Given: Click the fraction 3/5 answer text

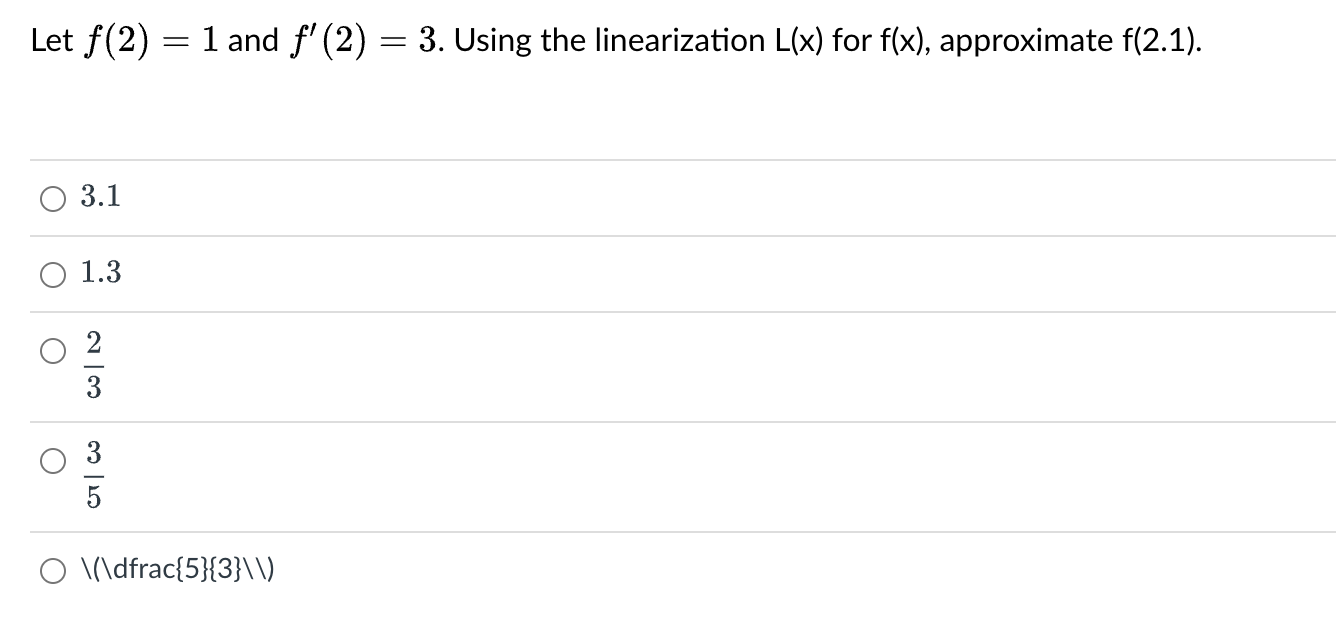Looking at the screenshot, I should coord(92,476).
